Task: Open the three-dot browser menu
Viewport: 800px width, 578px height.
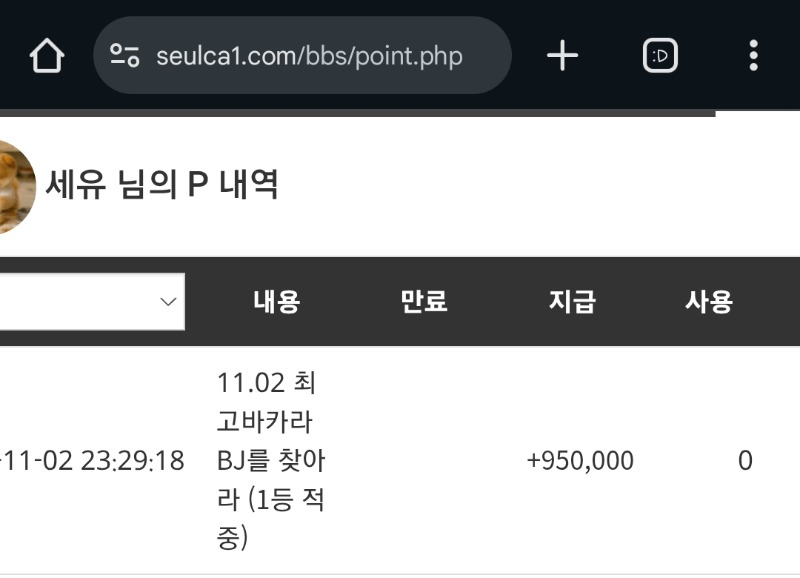Action: coord(753,56)
